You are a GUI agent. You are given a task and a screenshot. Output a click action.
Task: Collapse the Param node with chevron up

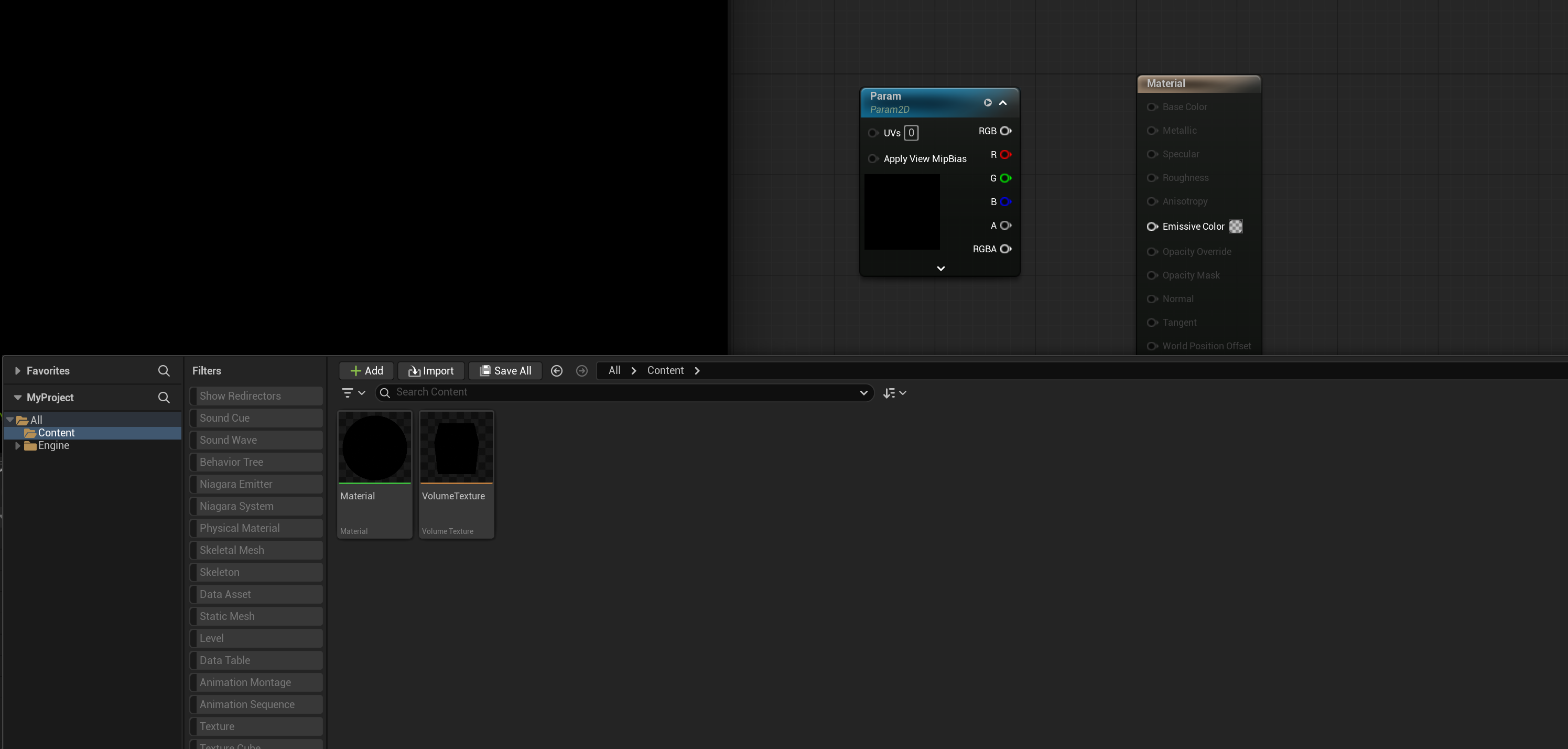(1003, 103)
